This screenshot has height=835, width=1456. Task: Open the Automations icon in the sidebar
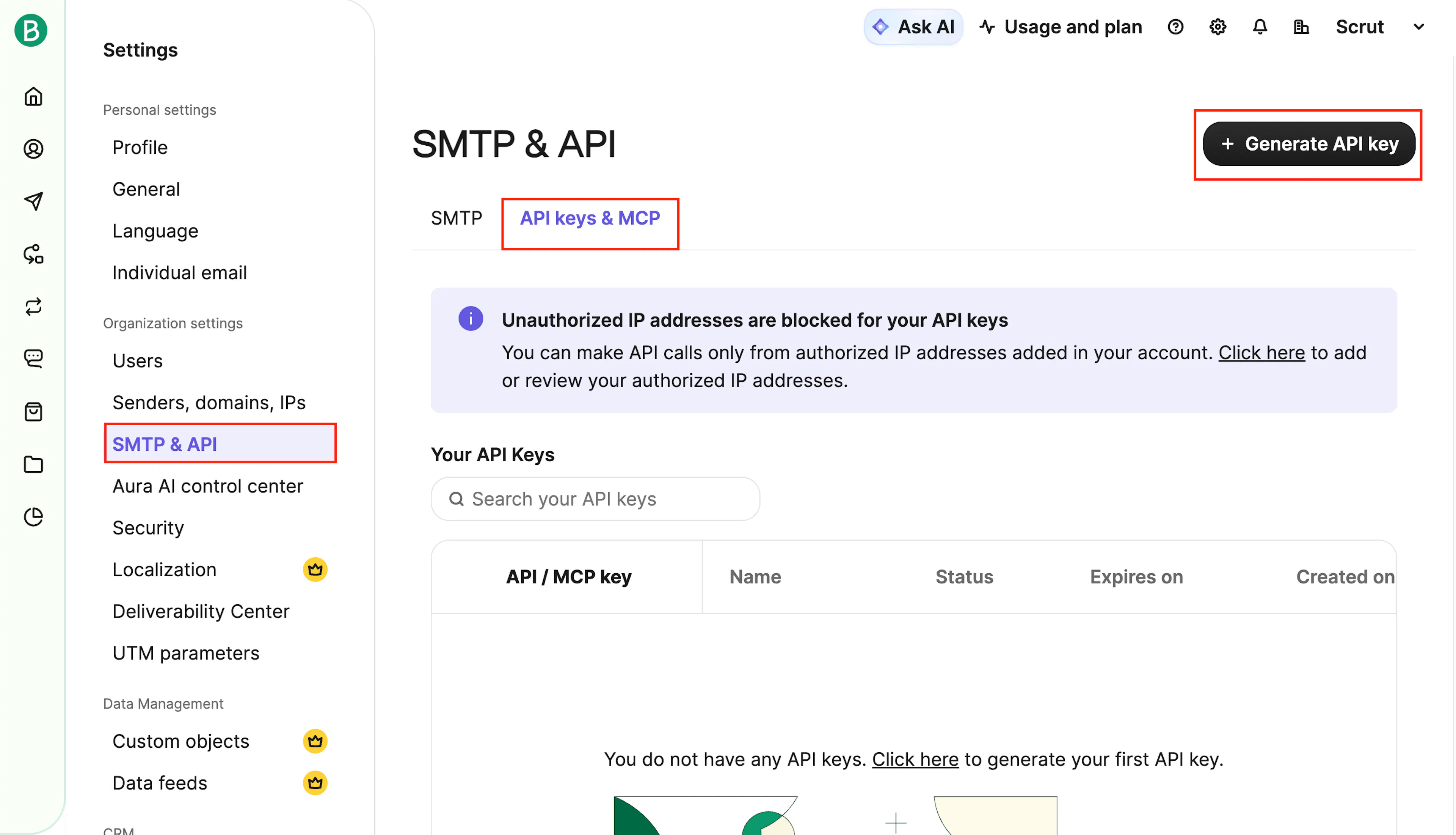[x=33, y=254]
